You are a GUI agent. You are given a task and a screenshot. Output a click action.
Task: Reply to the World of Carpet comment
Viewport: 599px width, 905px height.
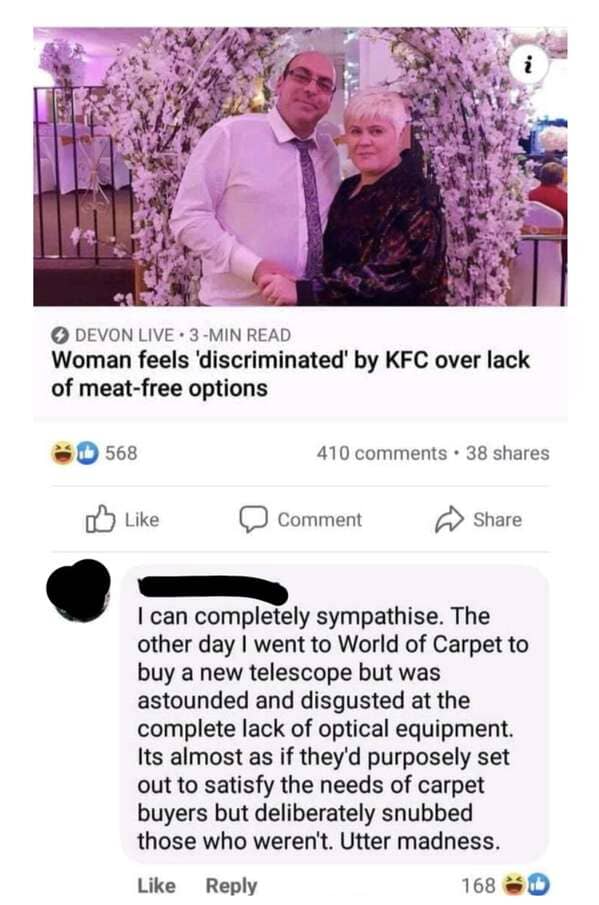point(231,886)
